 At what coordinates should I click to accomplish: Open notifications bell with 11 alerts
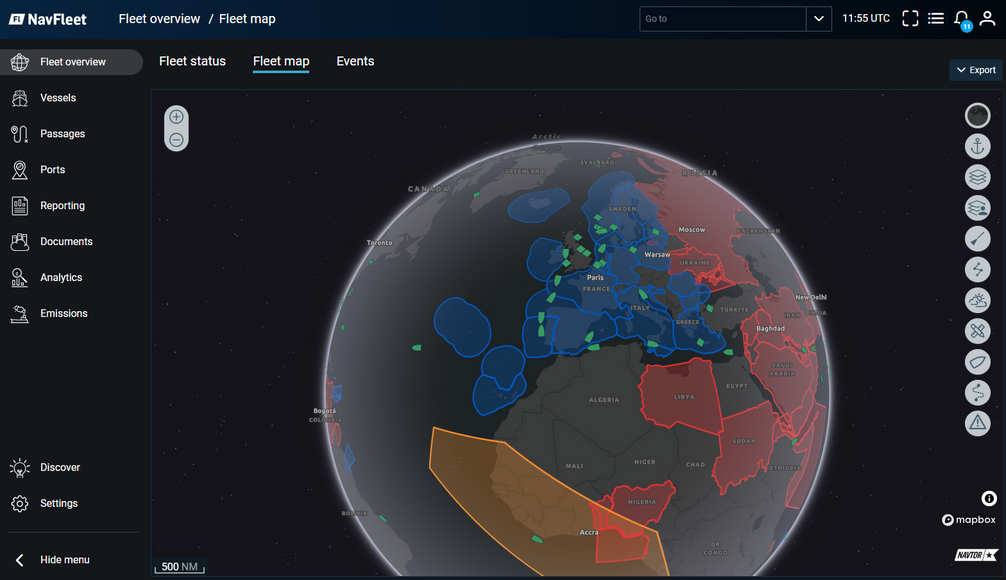[x=962, y=19]
